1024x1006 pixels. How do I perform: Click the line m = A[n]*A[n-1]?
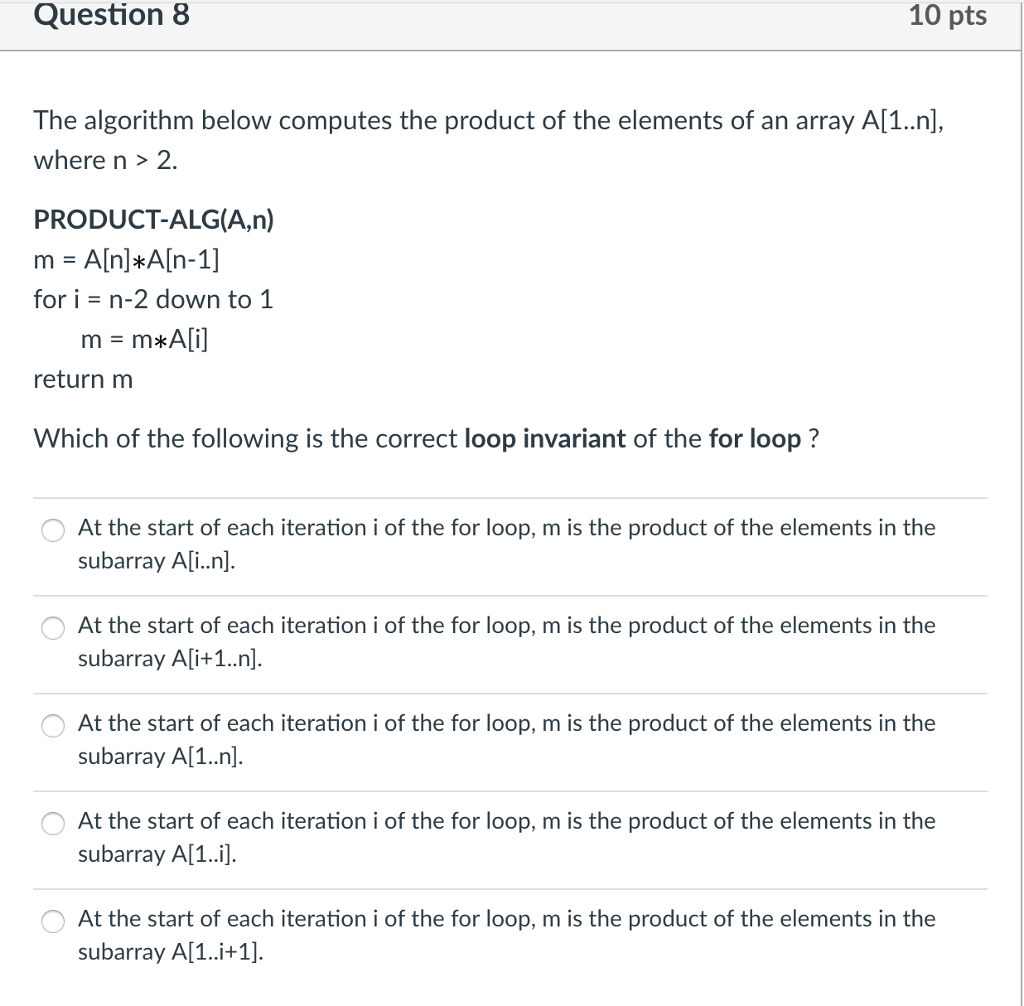point(127,259)
